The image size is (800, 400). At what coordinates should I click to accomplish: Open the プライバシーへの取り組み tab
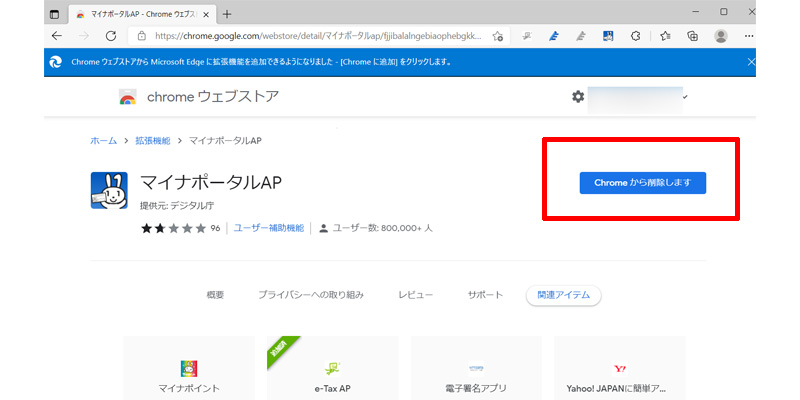click(311, 295)
